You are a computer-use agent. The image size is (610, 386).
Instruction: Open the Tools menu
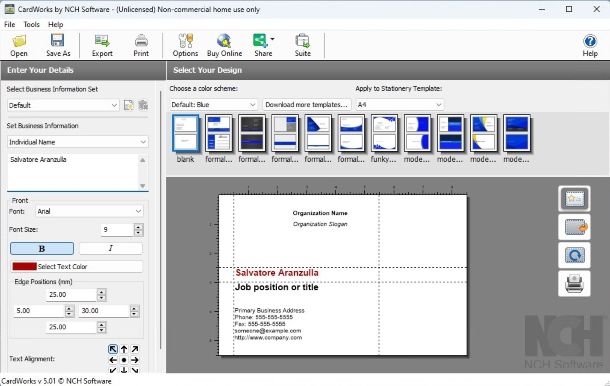click(32, 24)
